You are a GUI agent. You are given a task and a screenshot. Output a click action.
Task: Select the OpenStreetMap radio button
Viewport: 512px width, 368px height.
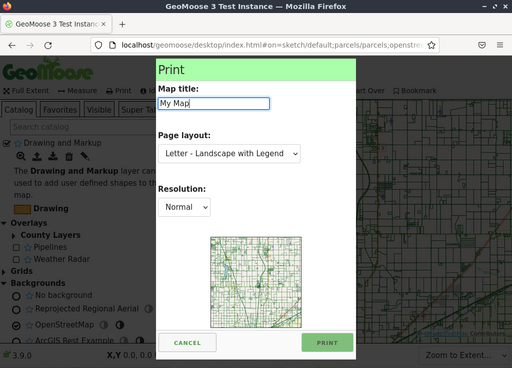[x=16, y=325]
